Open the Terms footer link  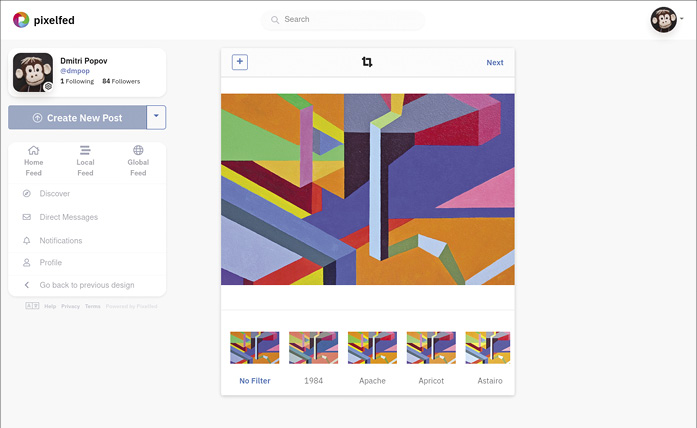pos(92,306)
